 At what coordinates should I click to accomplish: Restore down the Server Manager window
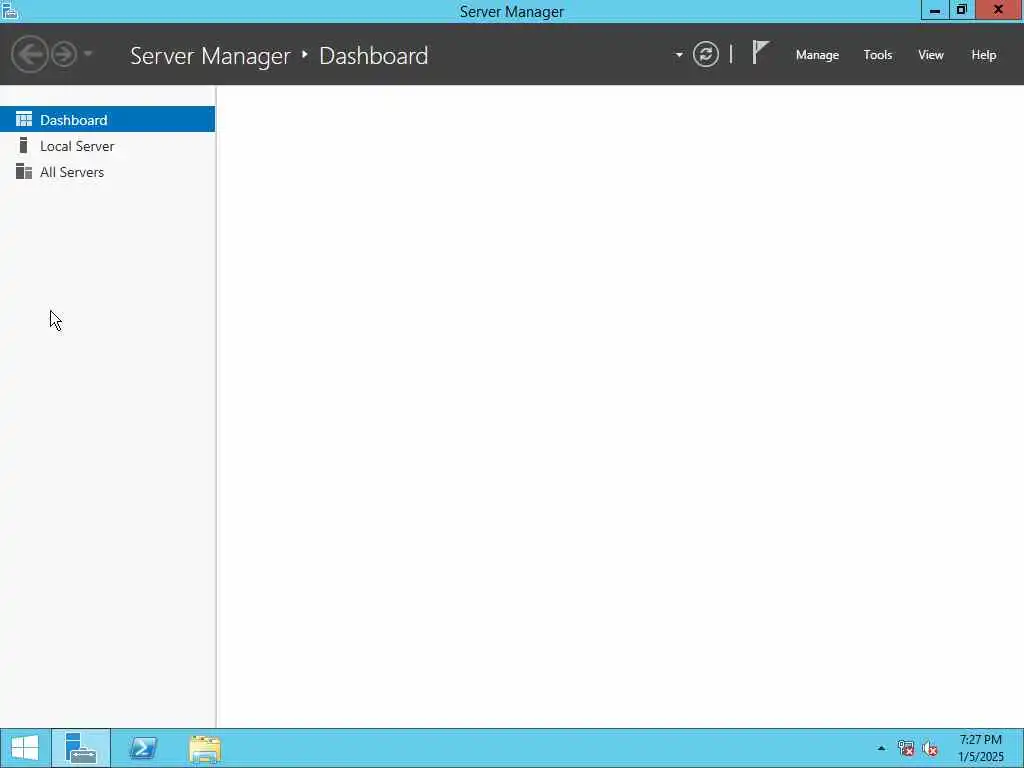click(x=961, y=10)
